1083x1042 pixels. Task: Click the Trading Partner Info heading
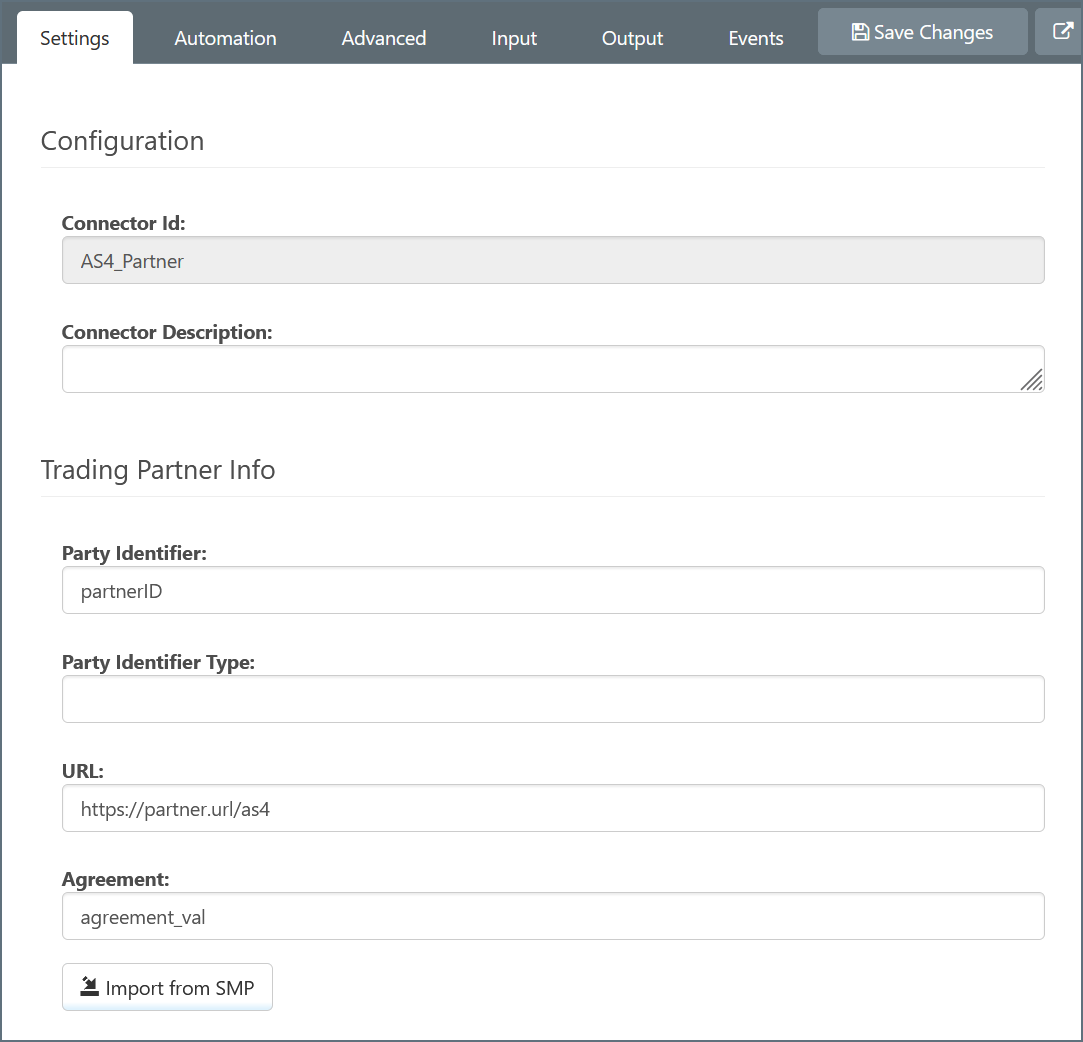[x=157, y=470]
